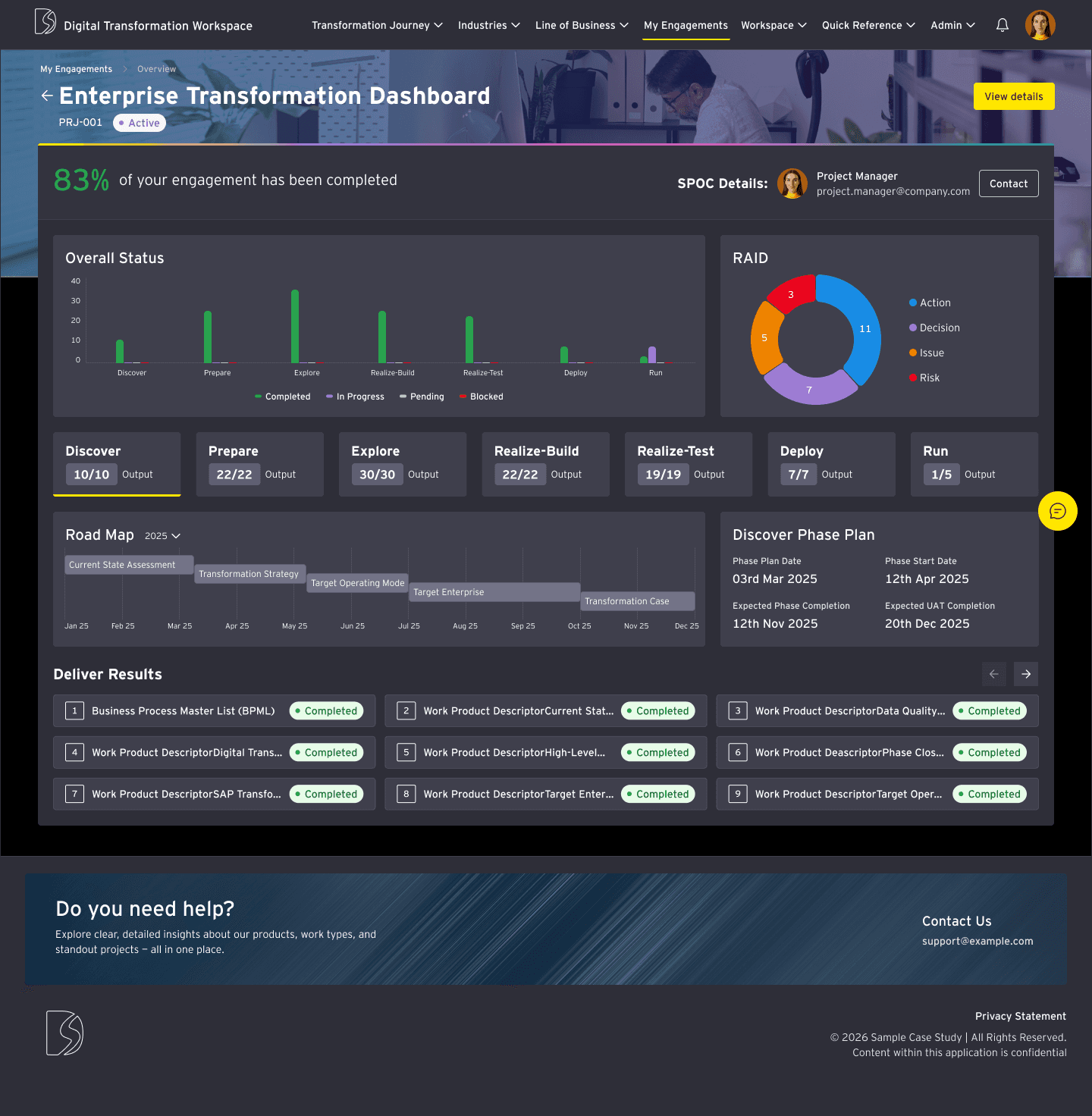The image size is (1092, 1116).
Task: Toggle Risk in the RAID legend
Action: (x=924, y=378)
